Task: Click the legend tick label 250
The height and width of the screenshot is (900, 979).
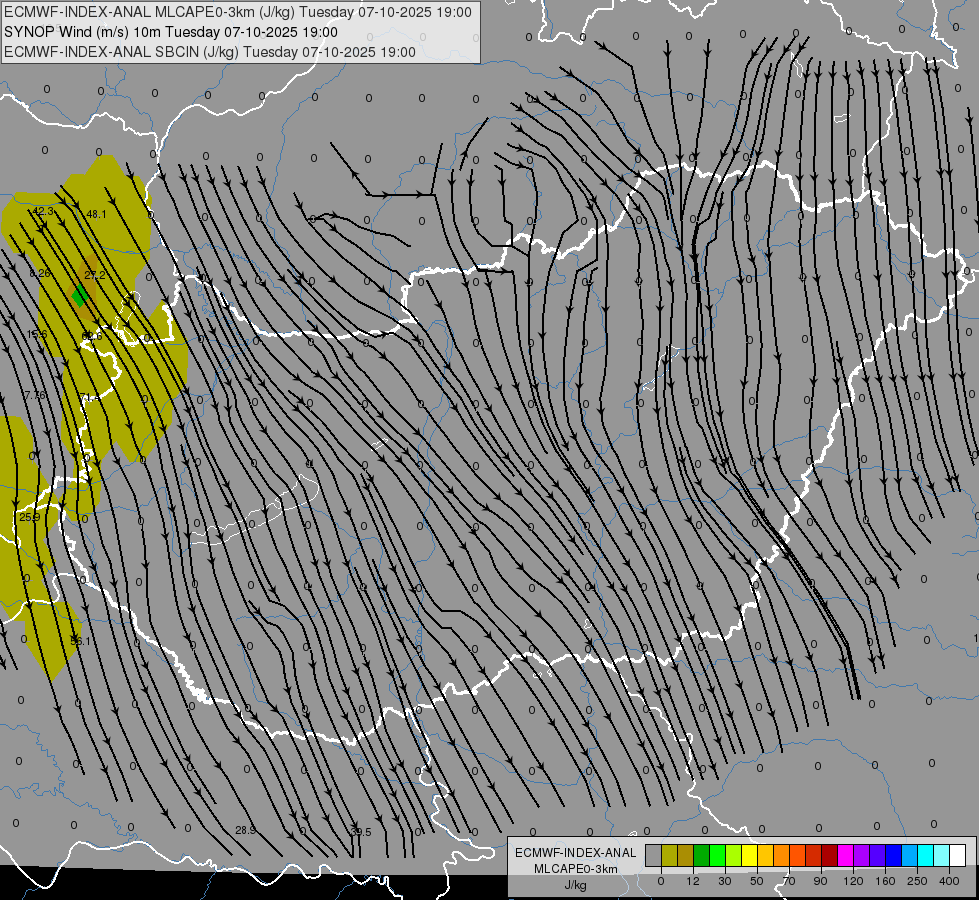Action: point(917,881)
